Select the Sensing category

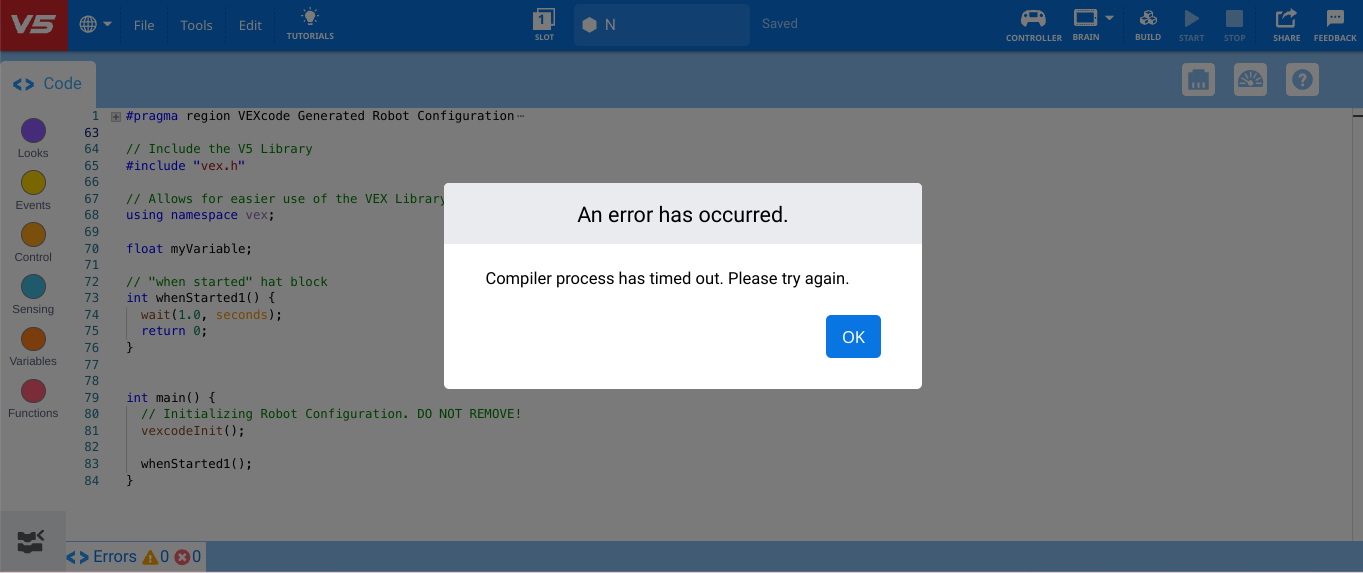pyautogui.click(x=33, y=294)
